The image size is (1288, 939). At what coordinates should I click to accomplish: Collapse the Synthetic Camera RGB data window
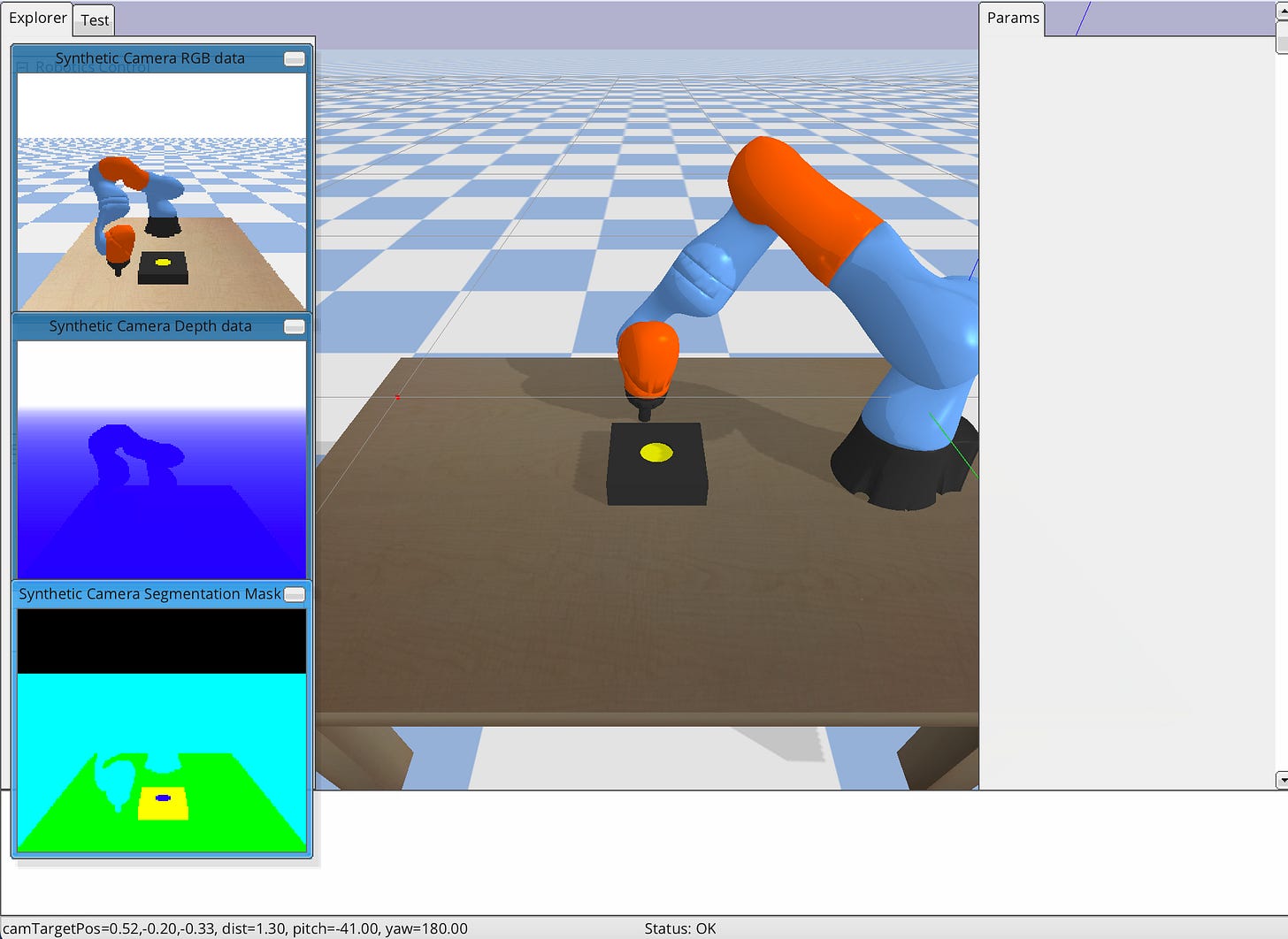tap(295, 58)
